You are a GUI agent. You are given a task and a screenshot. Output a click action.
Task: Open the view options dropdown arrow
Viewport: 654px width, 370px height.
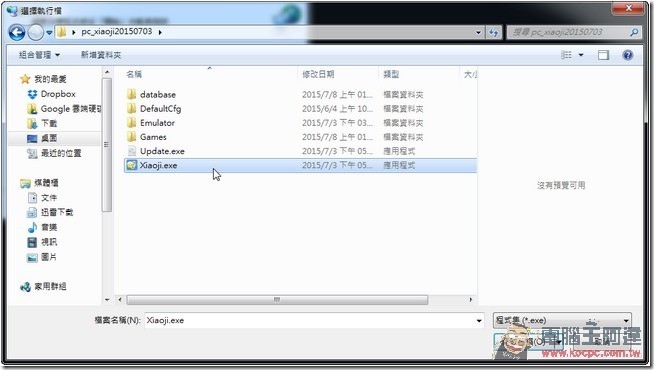[581, 55]
